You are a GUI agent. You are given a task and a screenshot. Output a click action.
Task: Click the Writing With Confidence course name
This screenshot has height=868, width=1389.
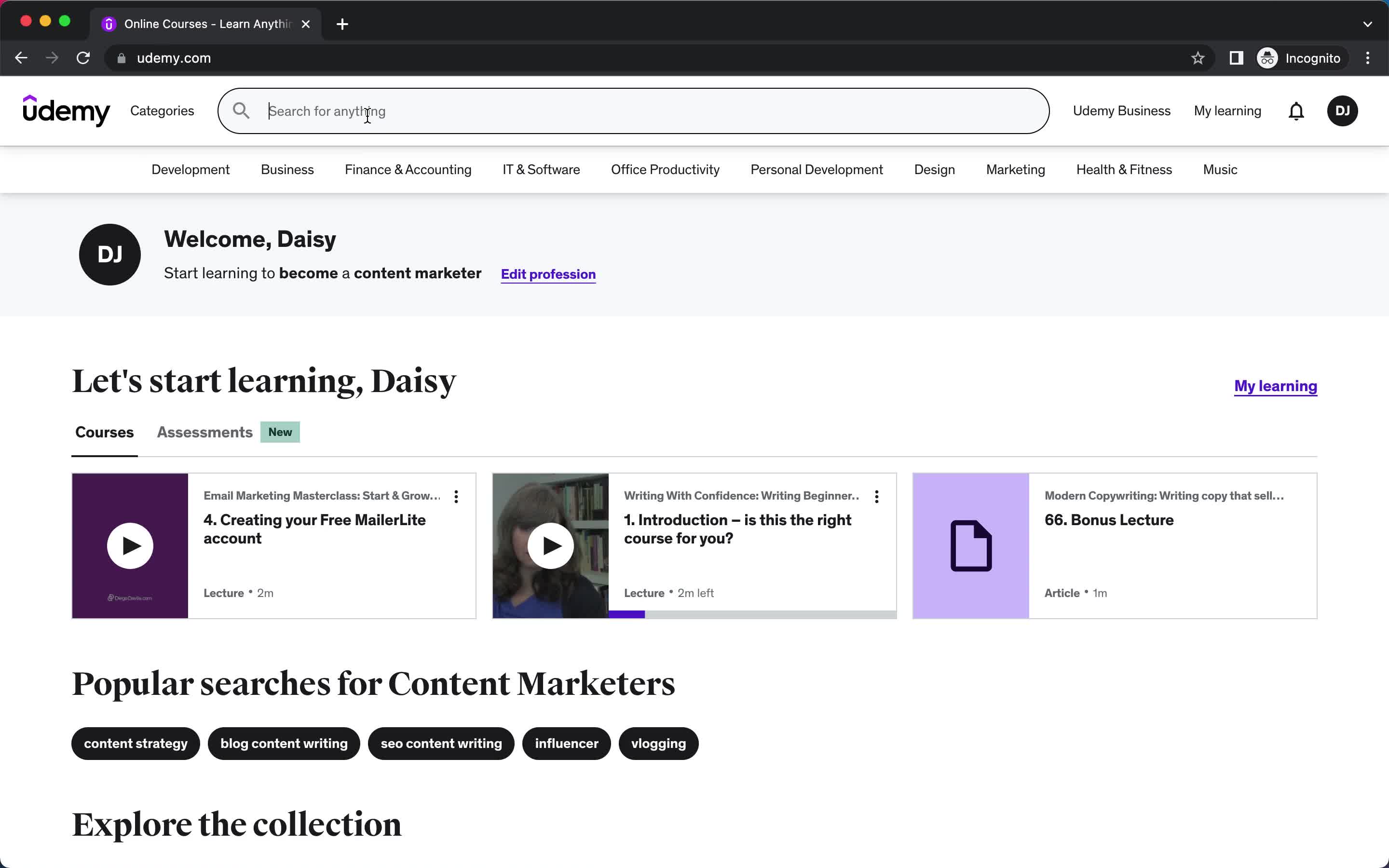pos(742,495)
